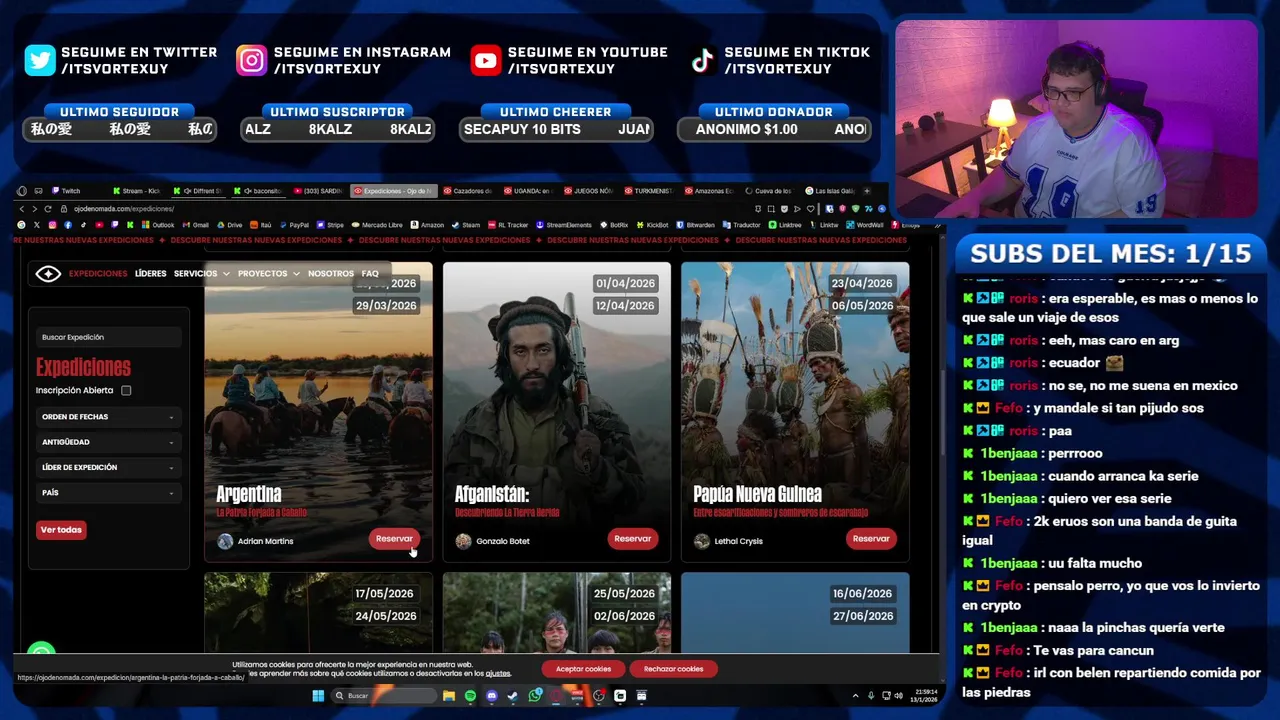
Task: Open the Nosotros nav item
Action: click(330, 273)
